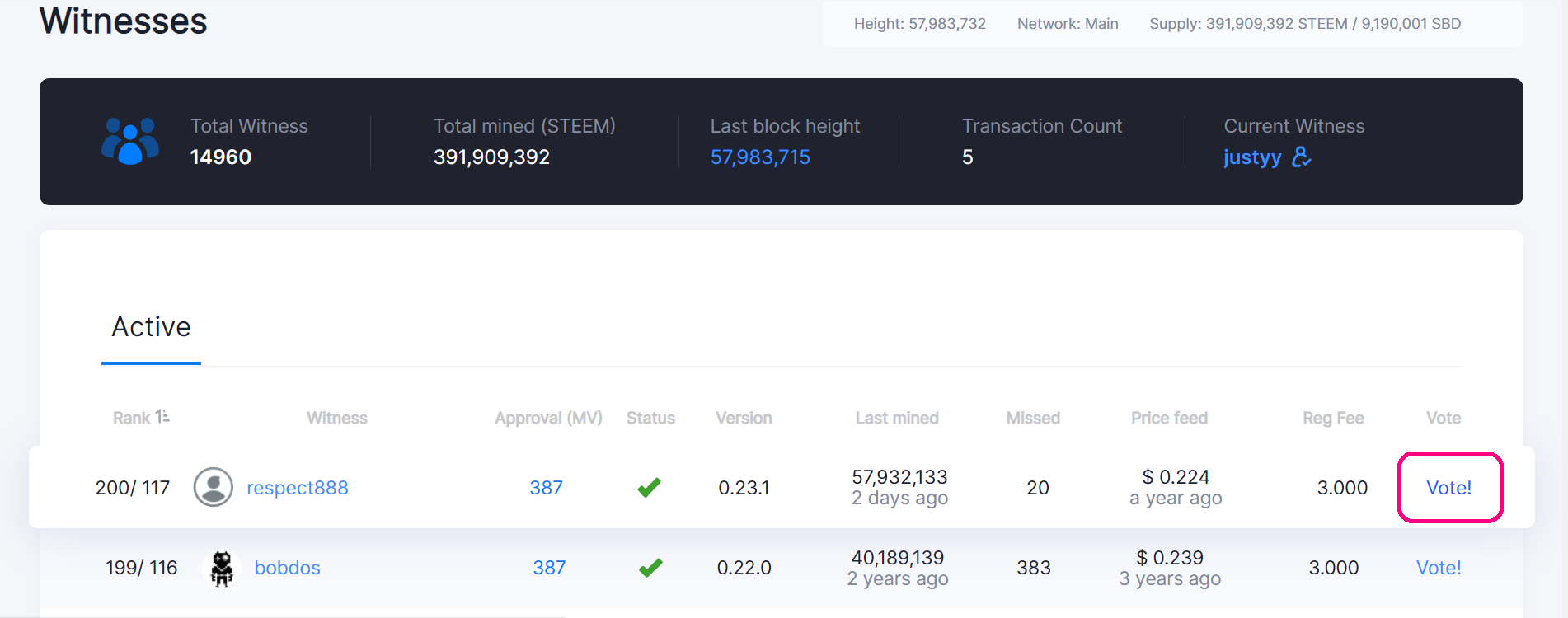Click the Last mined column header
Screen dimensions: 1568x618
(x=897, y=418)
